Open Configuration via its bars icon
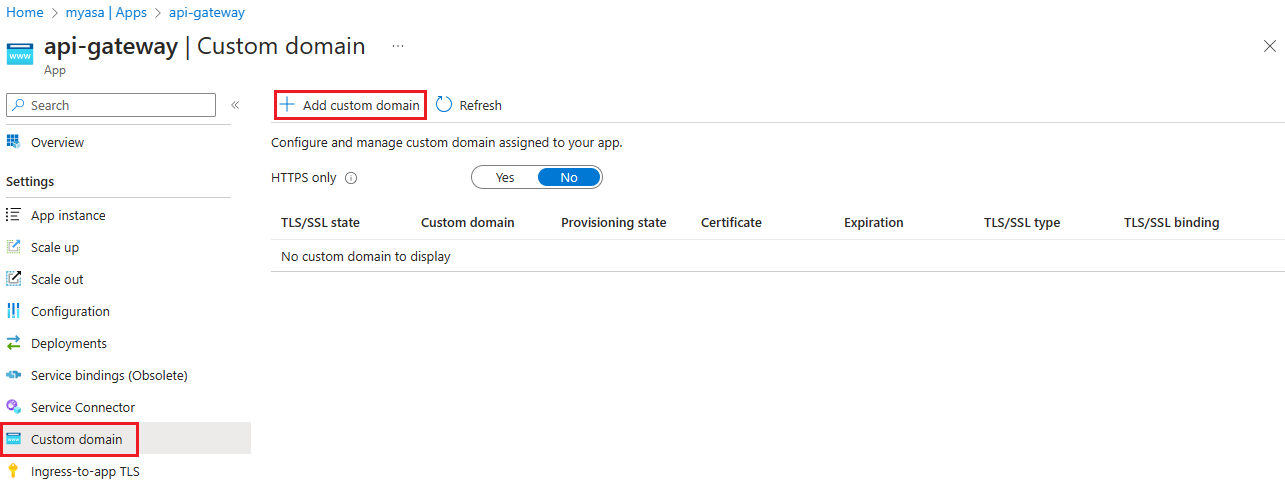Screen dimensions: 1285x490 [x=13, y=311]
